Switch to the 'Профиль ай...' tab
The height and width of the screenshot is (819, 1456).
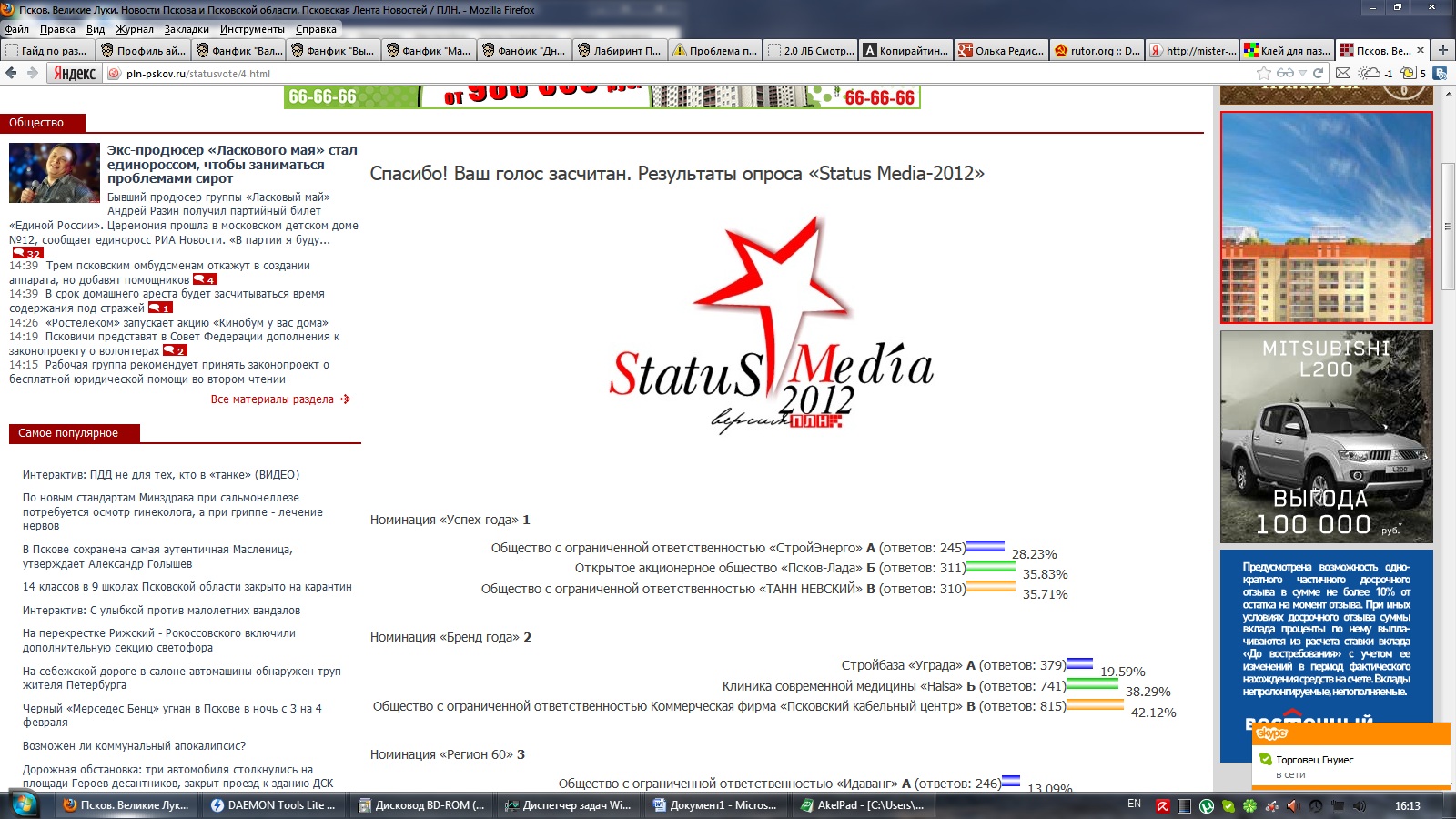(144, 50)
